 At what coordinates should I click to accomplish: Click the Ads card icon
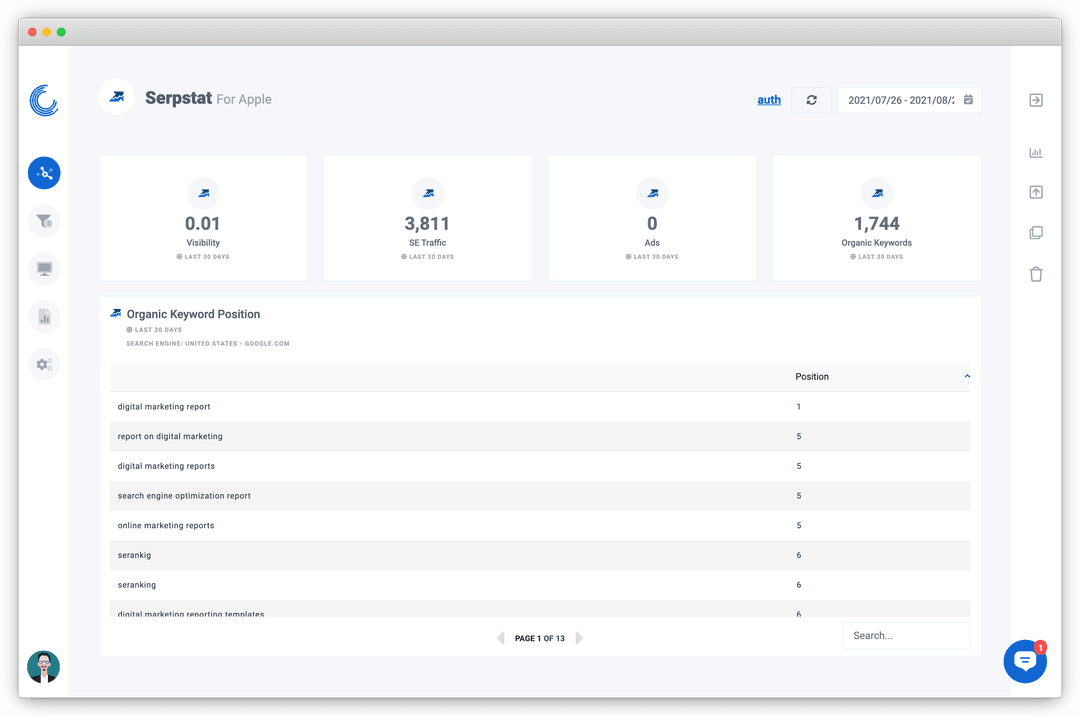652,193
